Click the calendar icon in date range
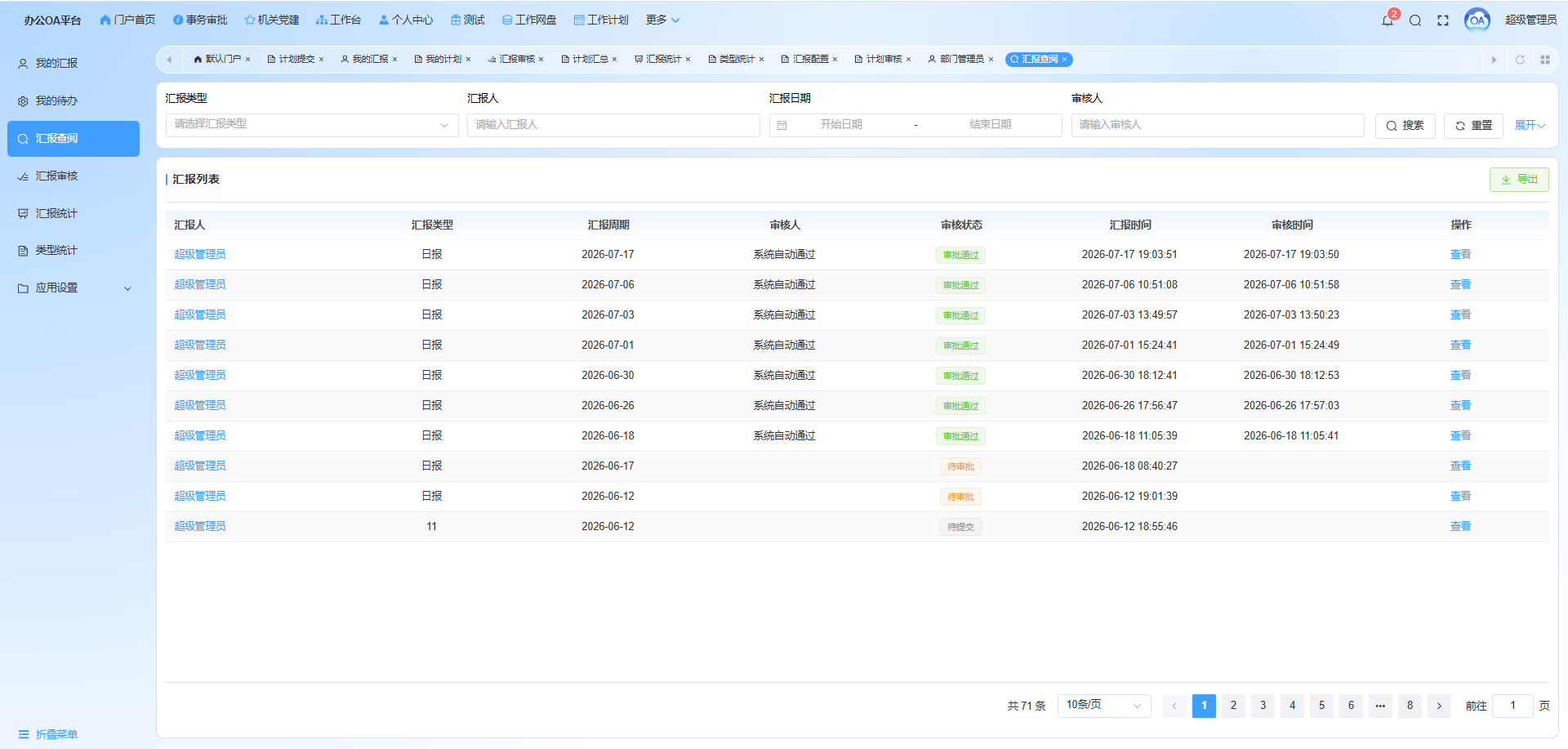 (x=782, y=125)
